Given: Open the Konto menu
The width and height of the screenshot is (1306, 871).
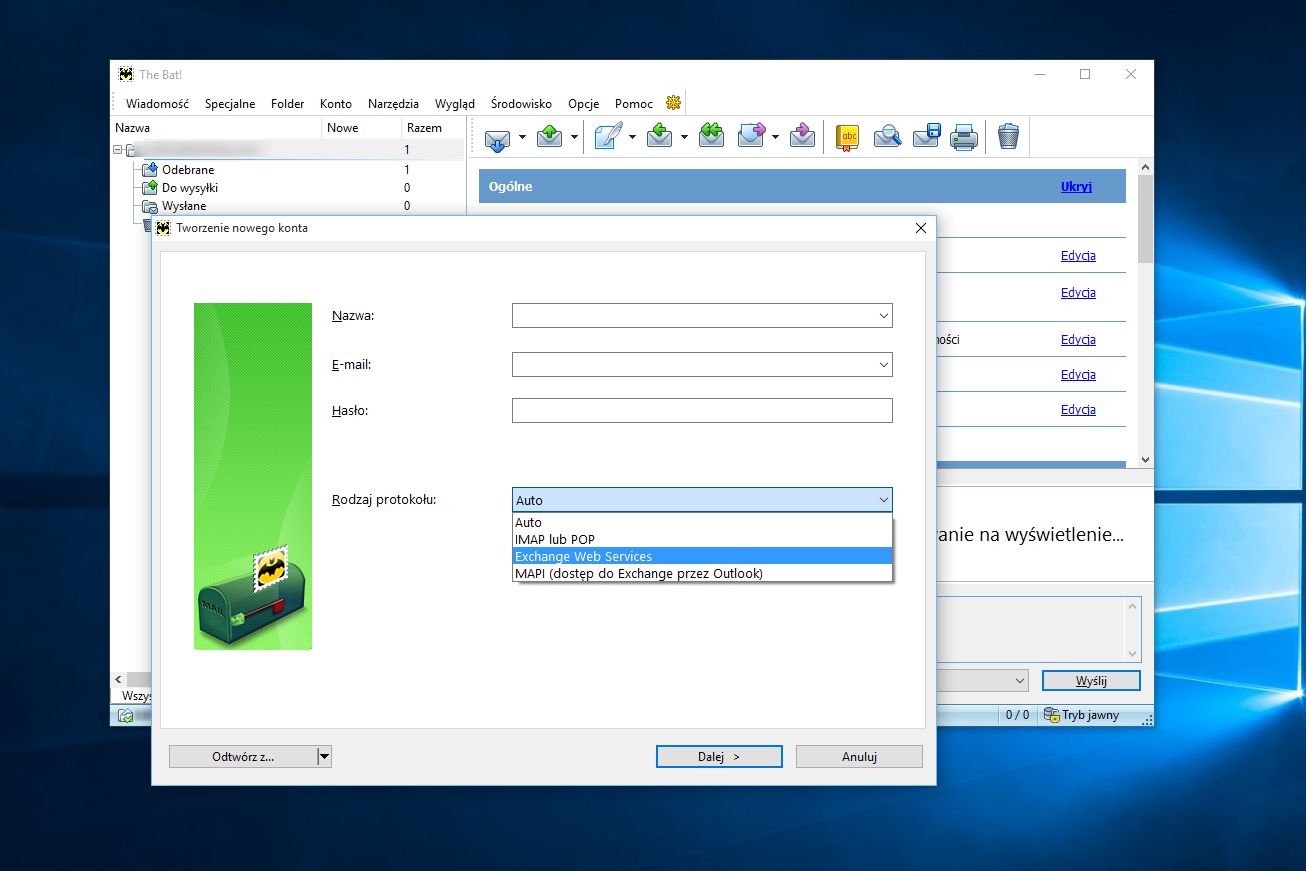Looking at the screenshot, I should pos(336,104).
